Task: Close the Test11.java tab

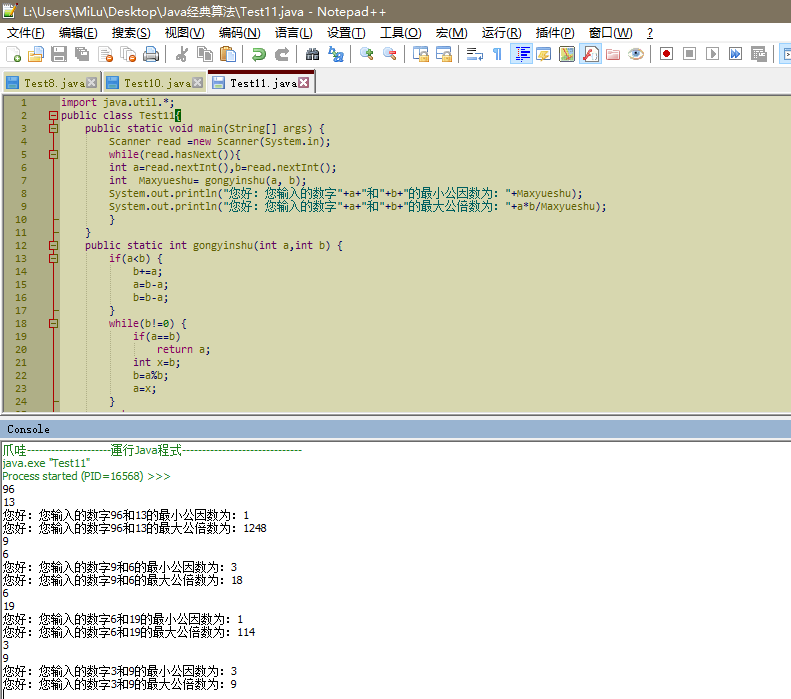Action: point(304,83)
